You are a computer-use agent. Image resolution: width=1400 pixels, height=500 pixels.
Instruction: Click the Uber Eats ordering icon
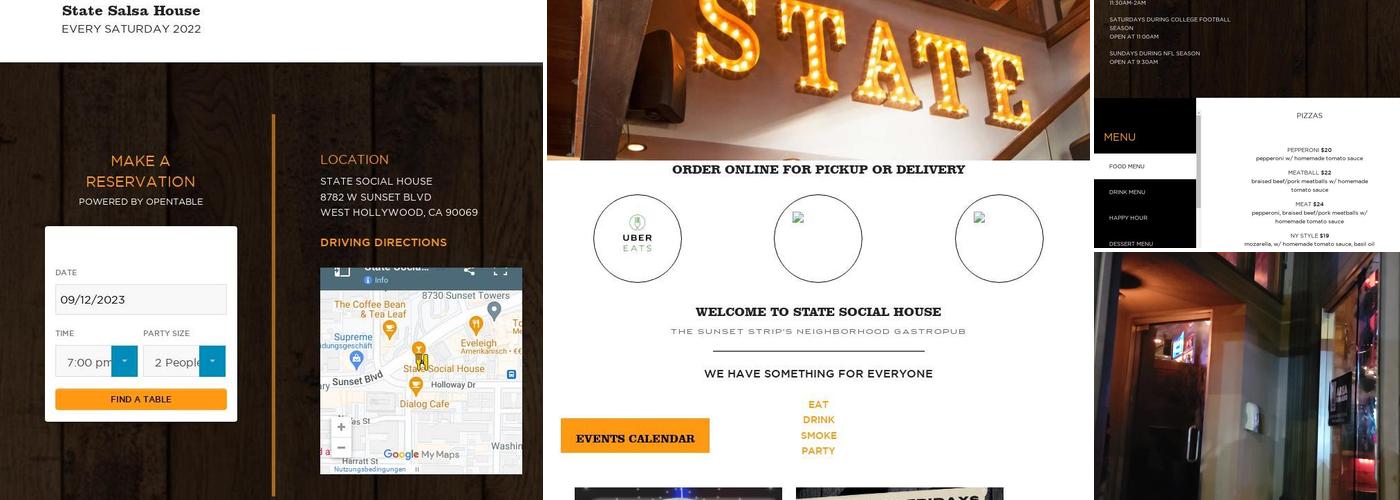pos(637,238)
